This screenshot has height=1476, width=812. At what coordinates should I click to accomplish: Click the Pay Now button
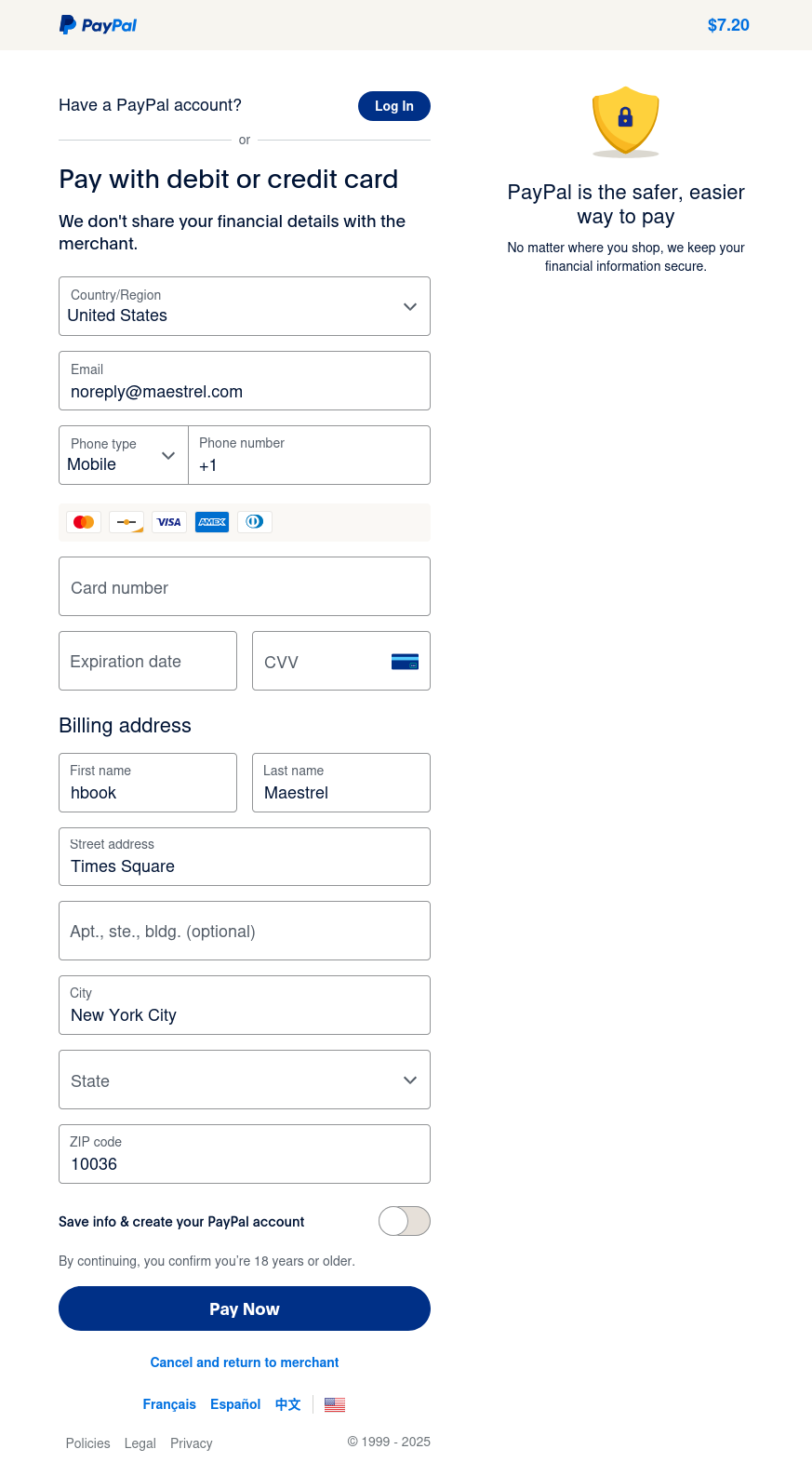(244, 1308)
